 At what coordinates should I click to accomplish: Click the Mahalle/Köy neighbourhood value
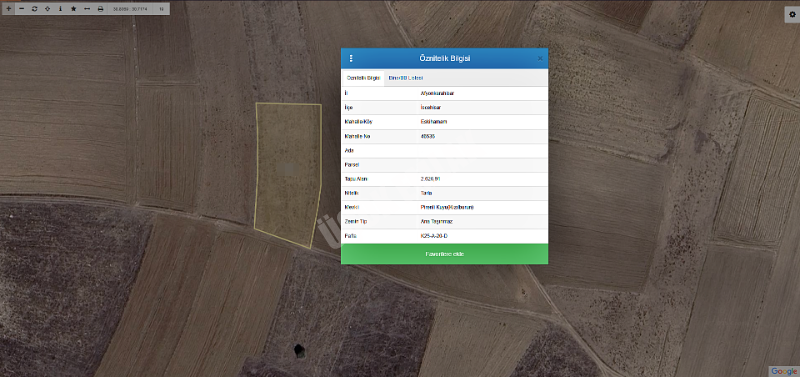pyautogui.click(x=433, y=122)
